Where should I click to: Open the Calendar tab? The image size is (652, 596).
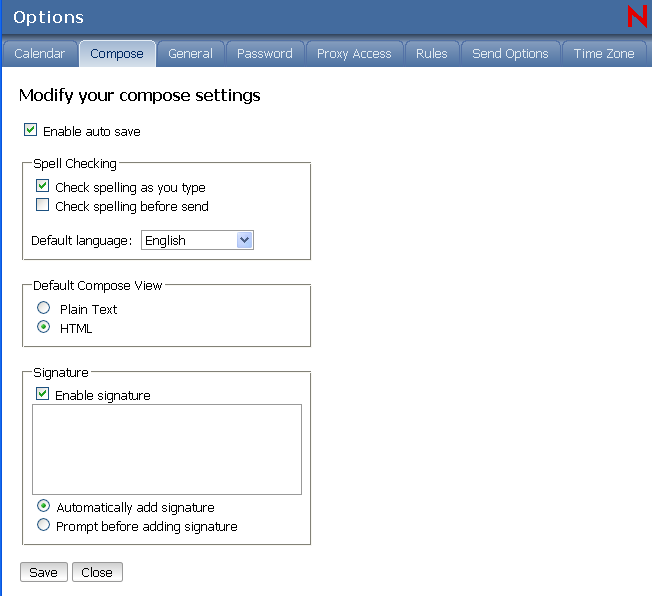click(40, 54)
